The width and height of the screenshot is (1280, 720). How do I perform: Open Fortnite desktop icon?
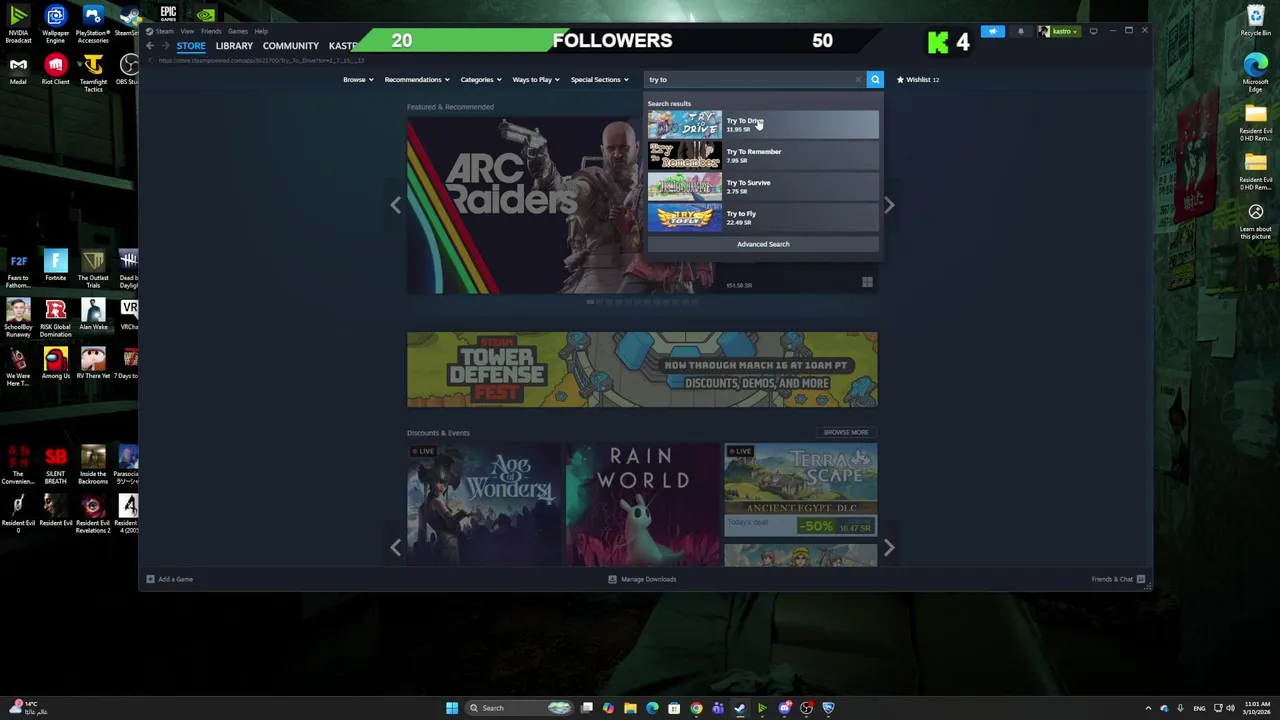tap(55, 266)
